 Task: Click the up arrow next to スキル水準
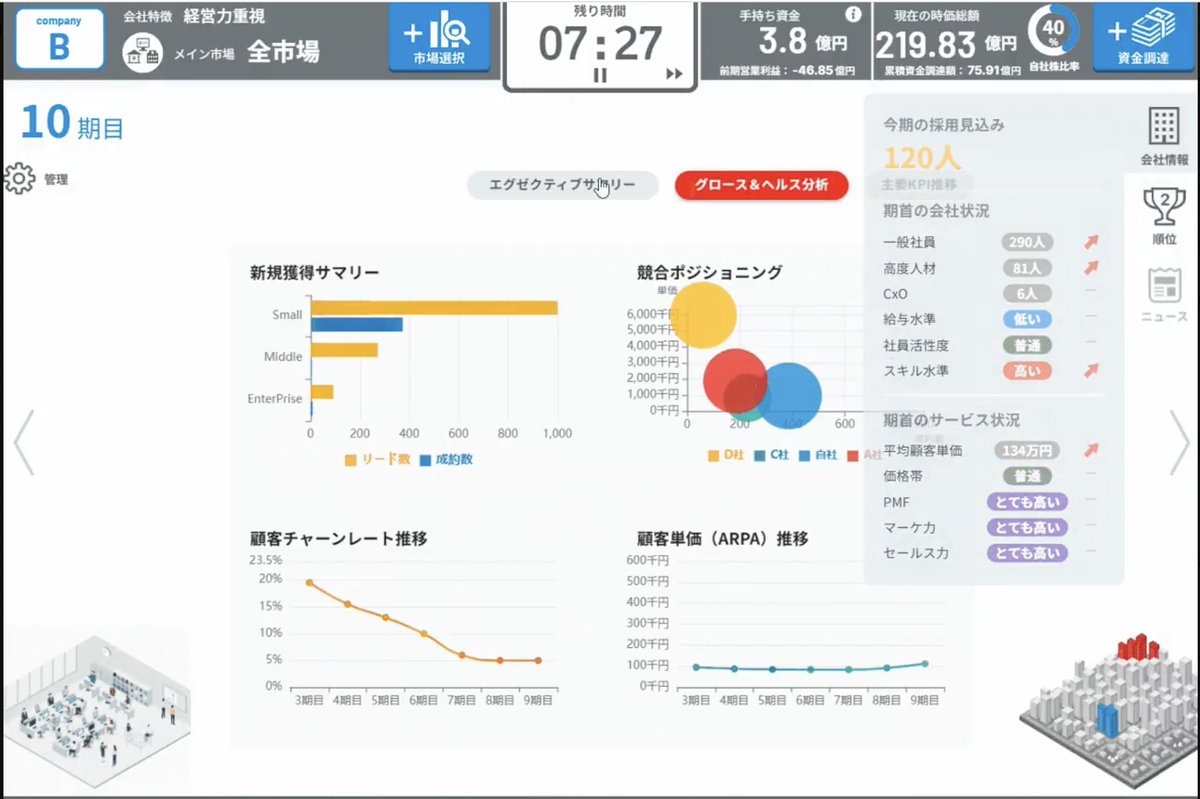(x=1091, y=370)
